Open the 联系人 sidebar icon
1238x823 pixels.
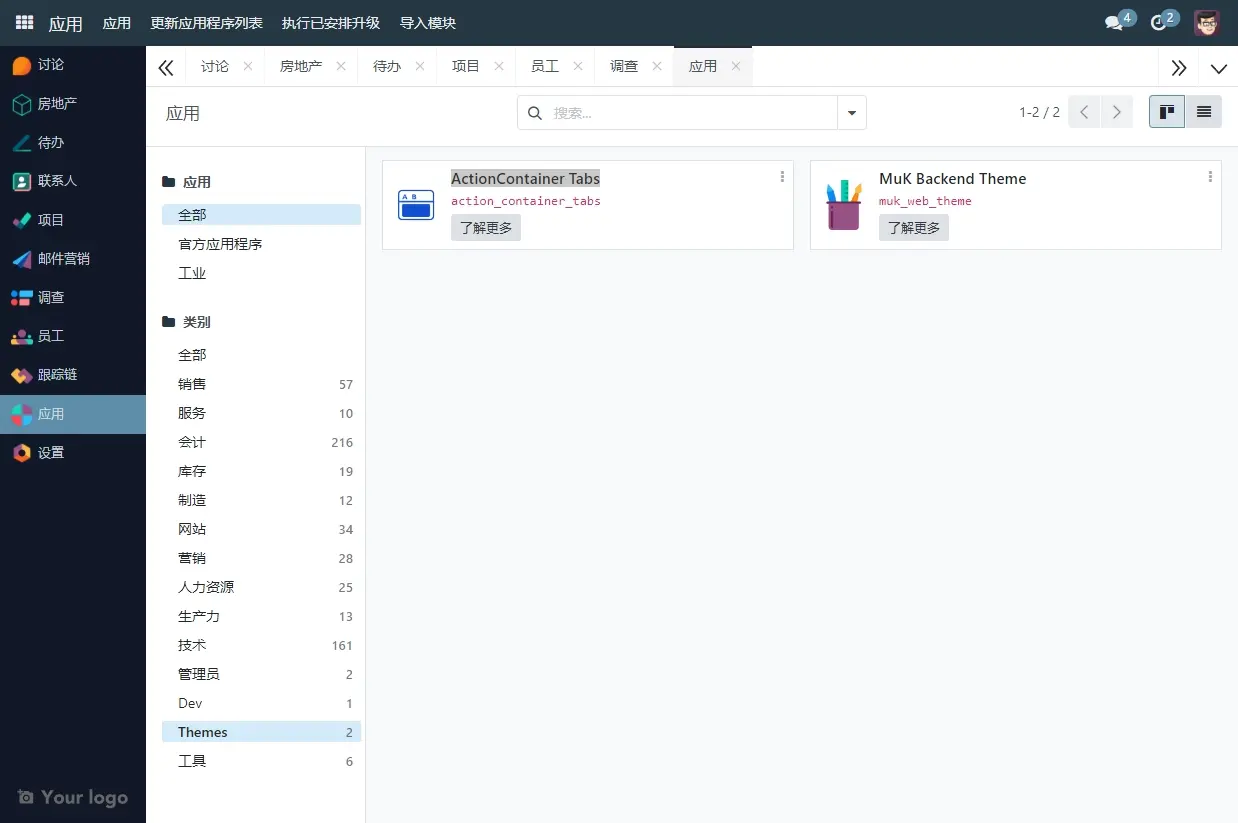click(x=22, y=181)
